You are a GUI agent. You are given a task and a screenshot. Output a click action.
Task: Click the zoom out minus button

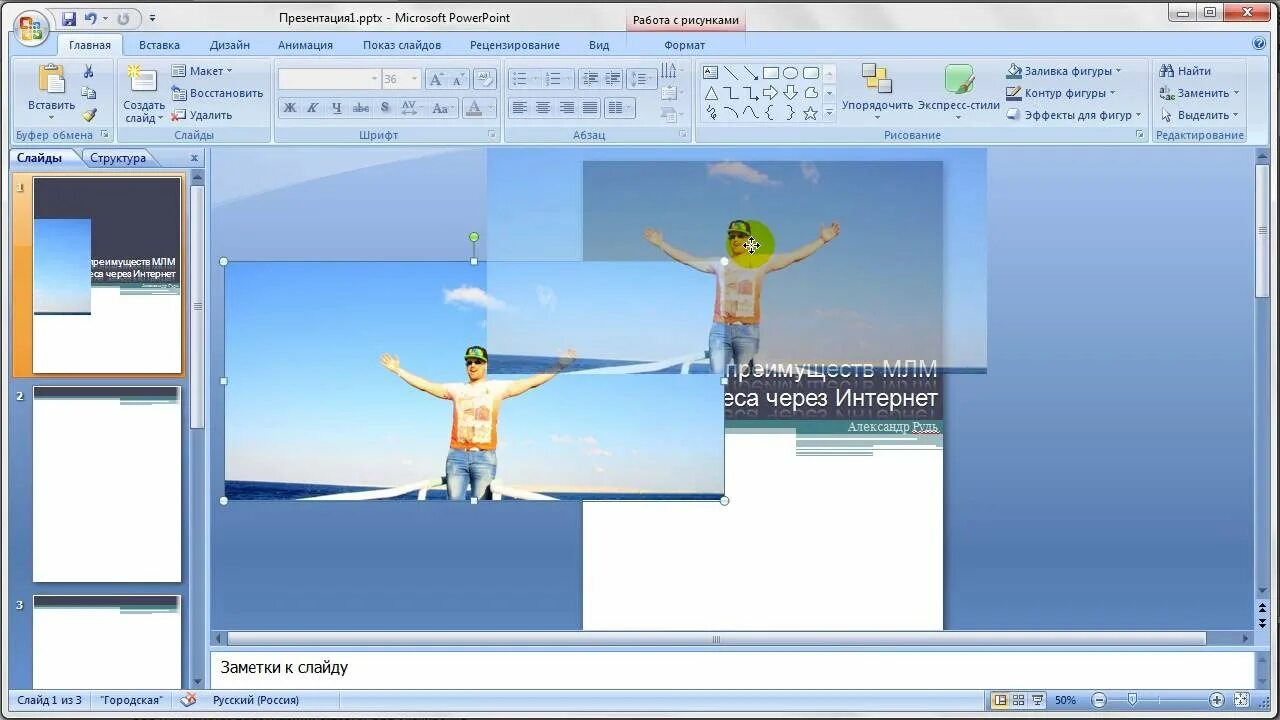1099,700
